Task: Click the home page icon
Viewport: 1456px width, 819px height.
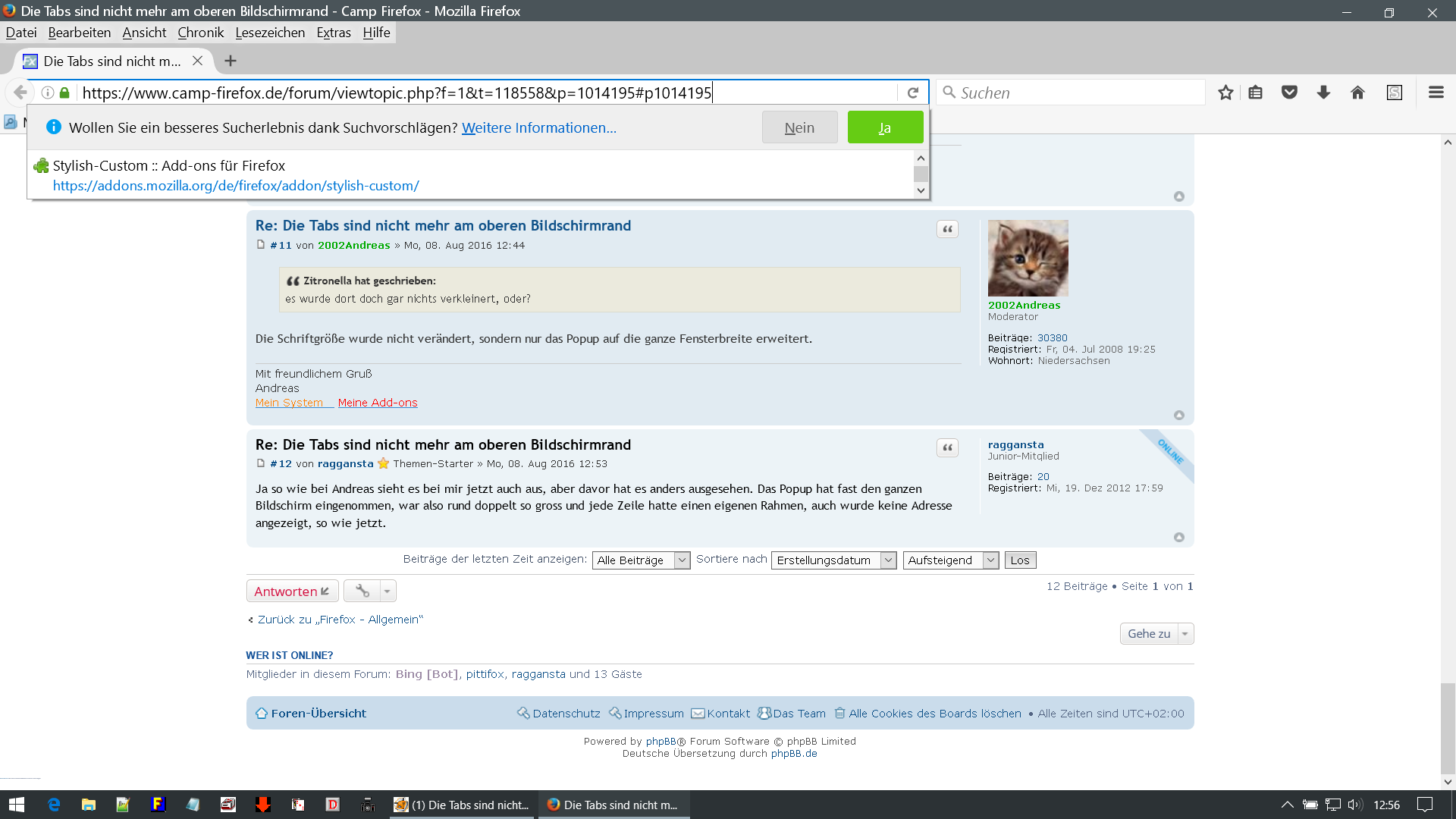Action: [1357, 93]
